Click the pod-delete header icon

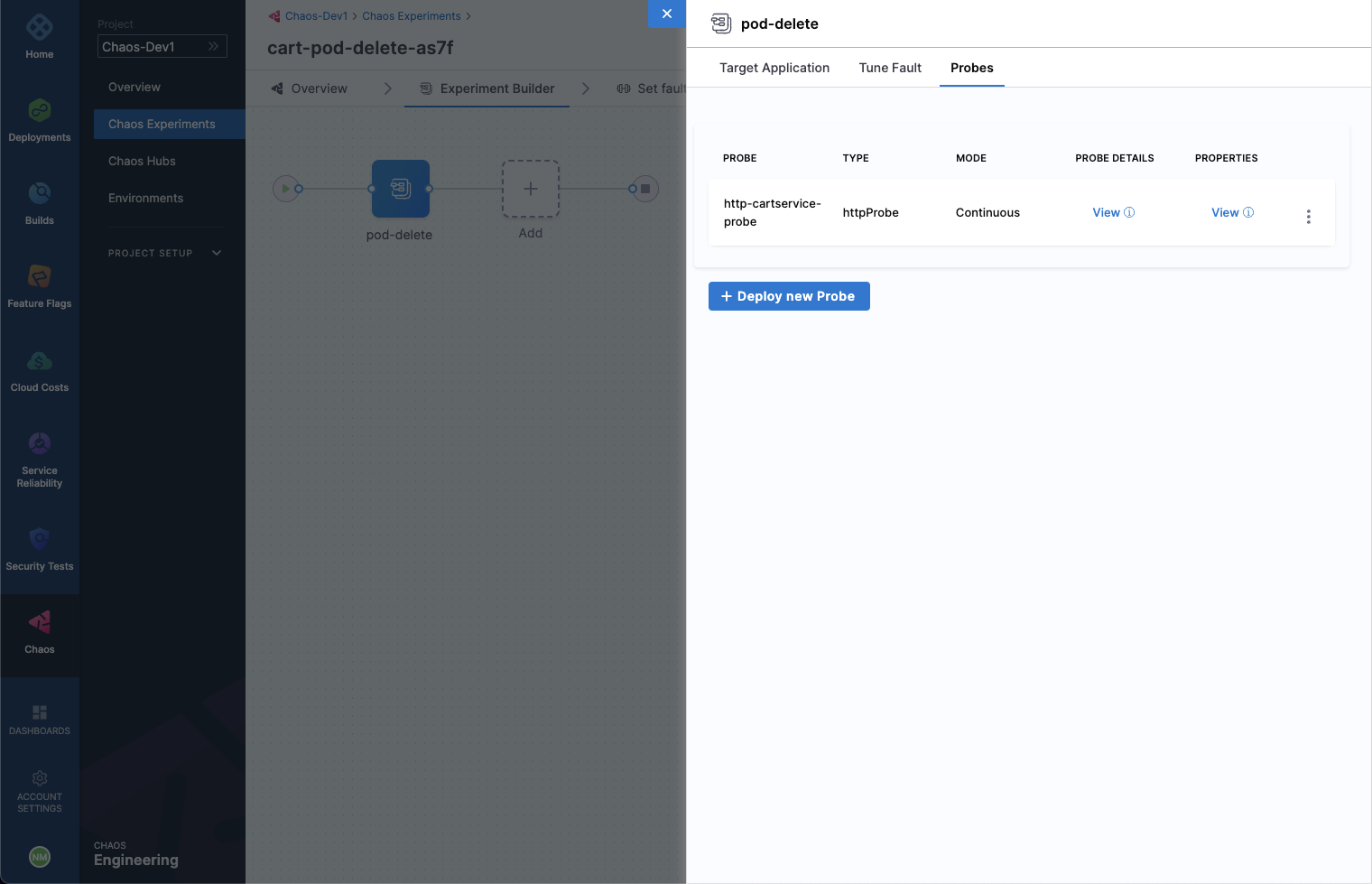[721, 23]
